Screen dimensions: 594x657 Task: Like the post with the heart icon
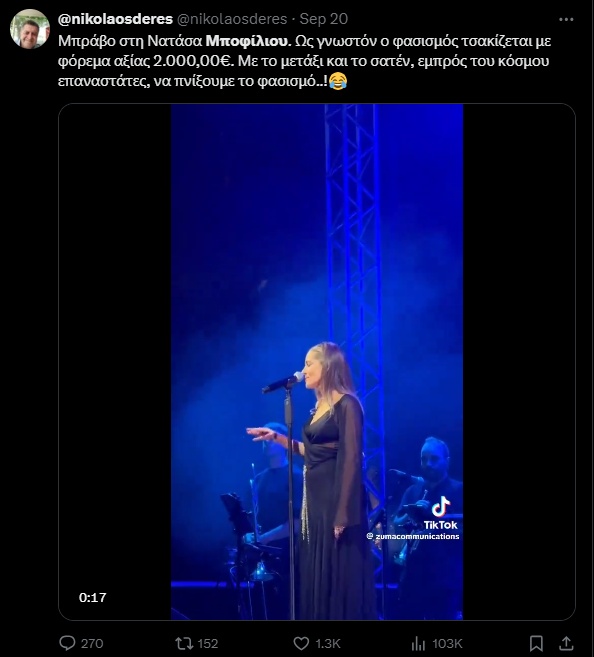(301, 643)
